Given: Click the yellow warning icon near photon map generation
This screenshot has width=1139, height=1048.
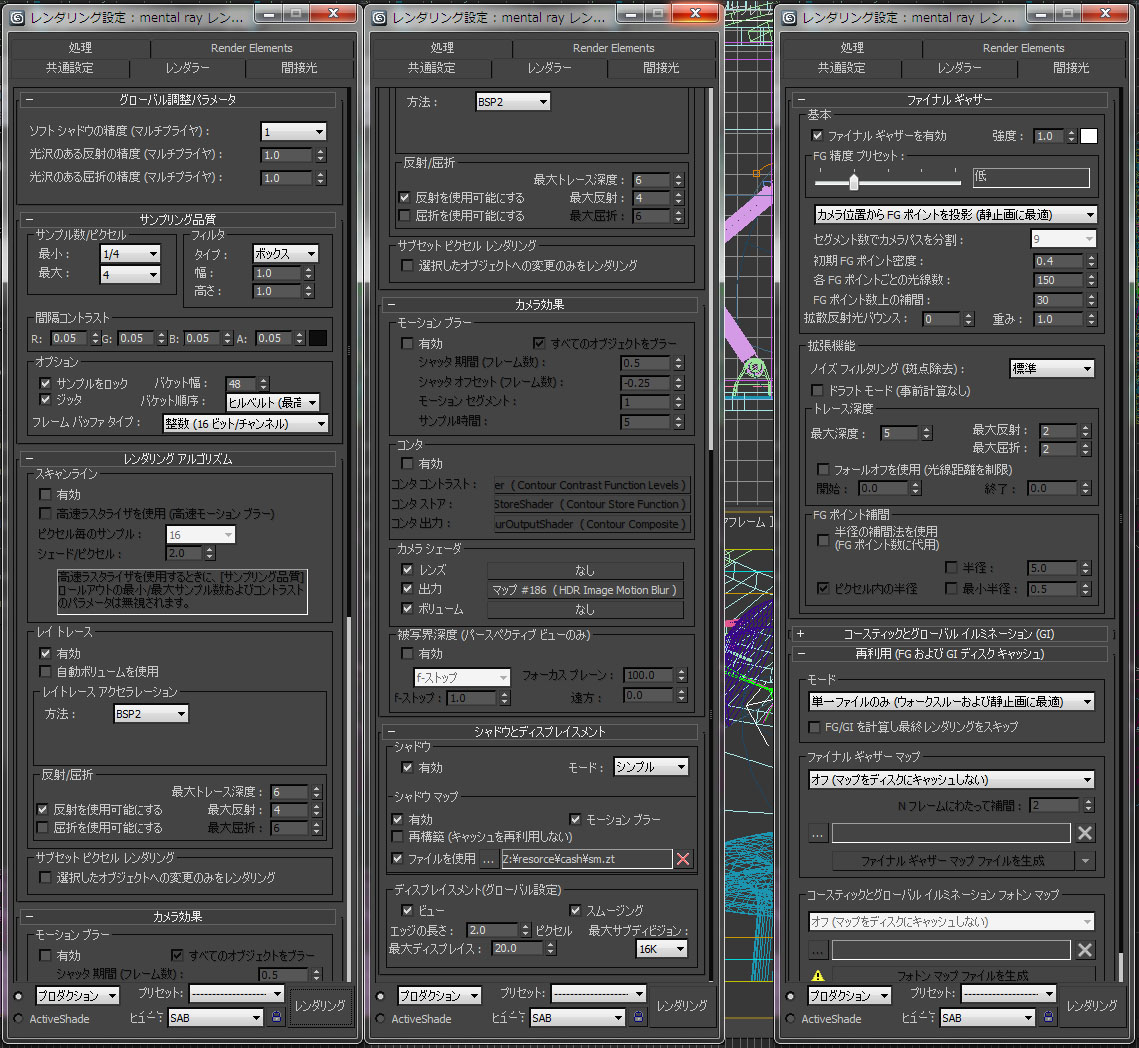Looking at the screenshot, I should pyautogui.click(x=817, y=976).
